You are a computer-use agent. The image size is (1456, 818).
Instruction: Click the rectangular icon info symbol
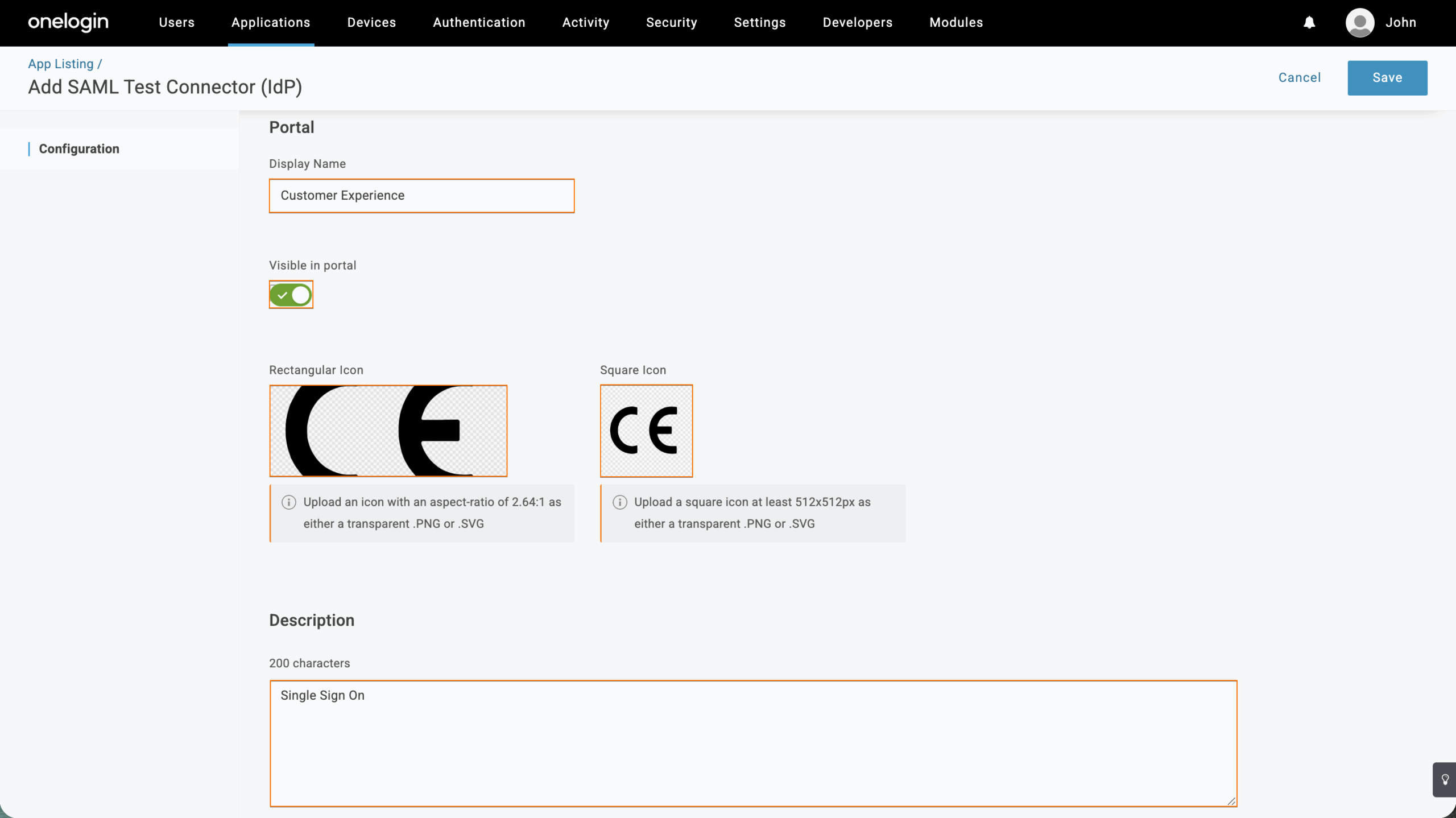click(x=288, y=502)
